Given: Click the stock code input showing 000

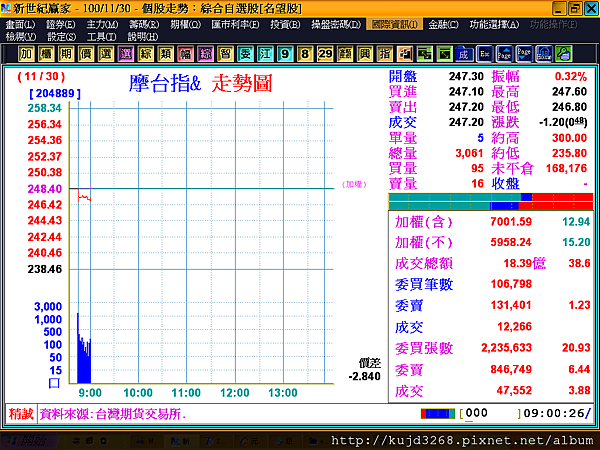Looking at the screenshot, I should 491,413.
